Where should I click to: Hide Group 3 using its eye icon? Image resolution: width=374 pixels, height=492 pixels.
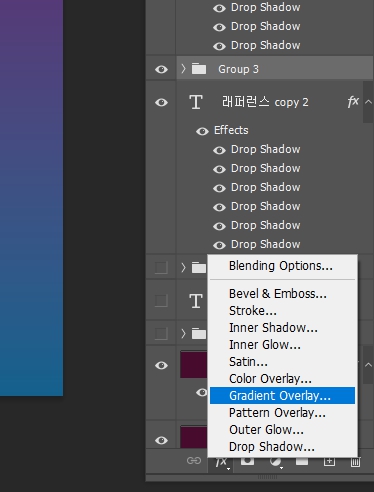click(x=161, y=69)
